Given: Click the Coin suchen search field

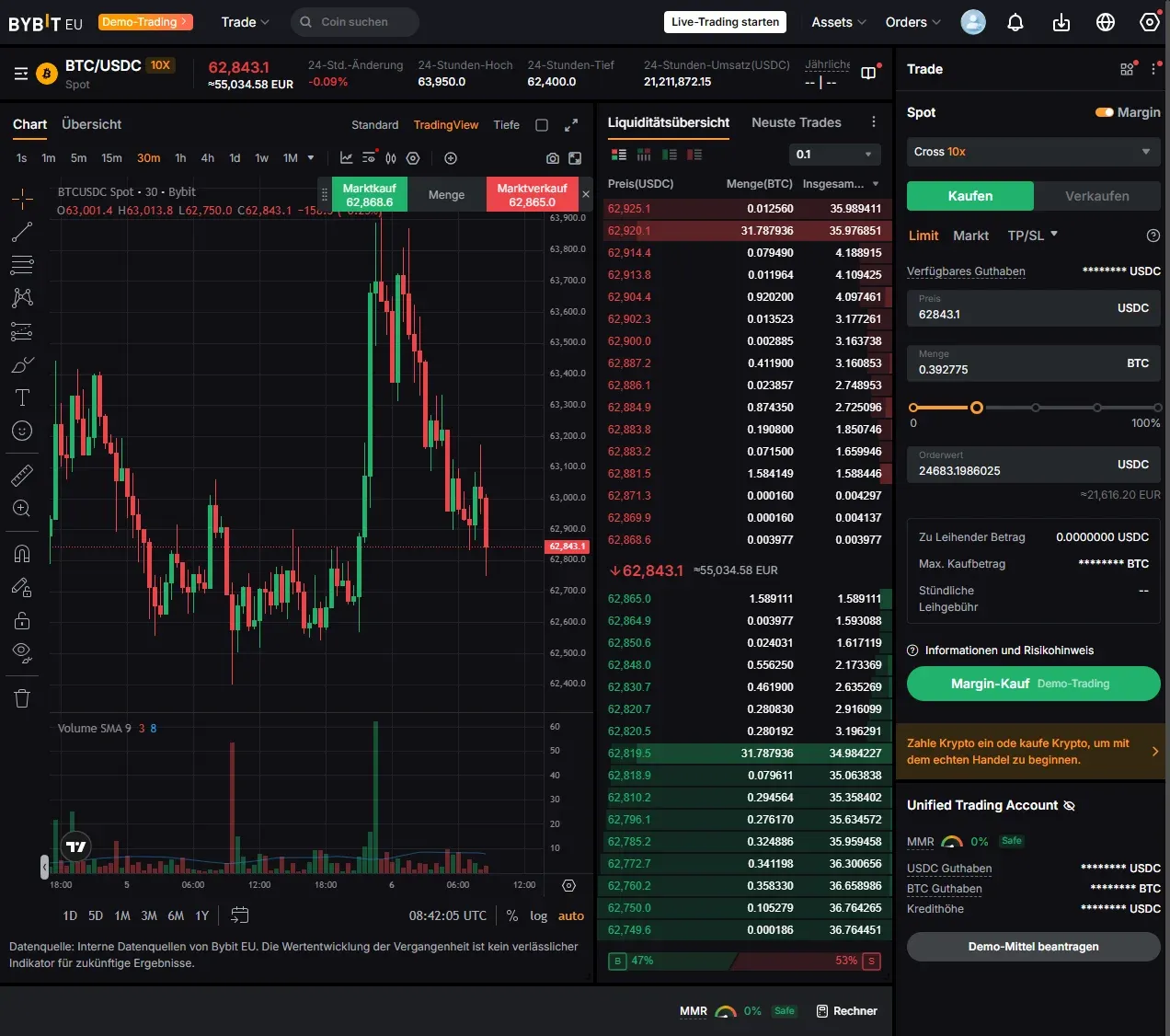Looking at the screenshot, I should [355, 22].
